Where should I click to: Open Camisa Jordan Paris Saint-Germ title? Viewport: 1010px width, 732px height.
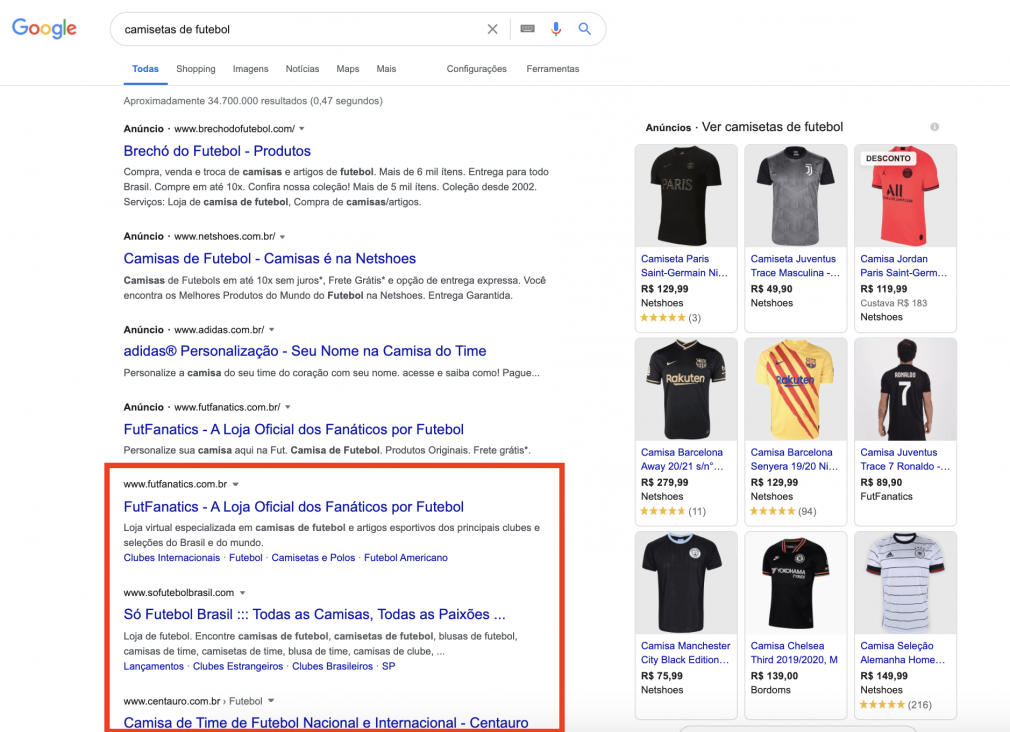click(x=904, y=265)
